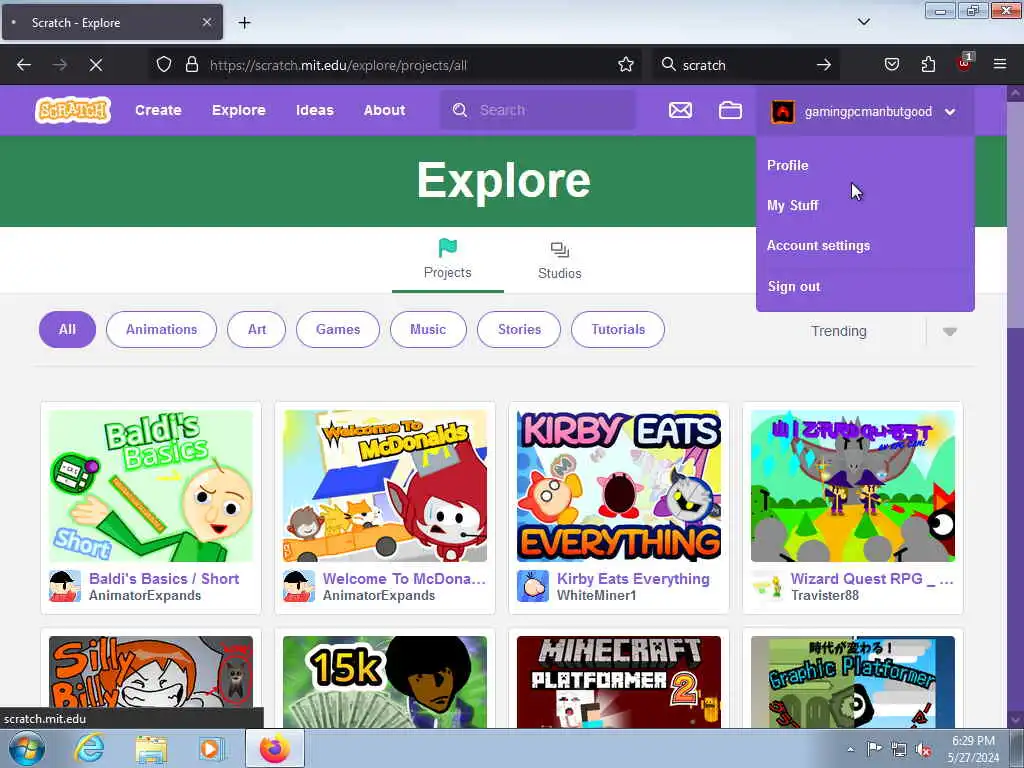Open the AnimatorExpands avatar under Baldi's Basics
The height and width of the screenshot is (768, 1024).
pos(65,586)
